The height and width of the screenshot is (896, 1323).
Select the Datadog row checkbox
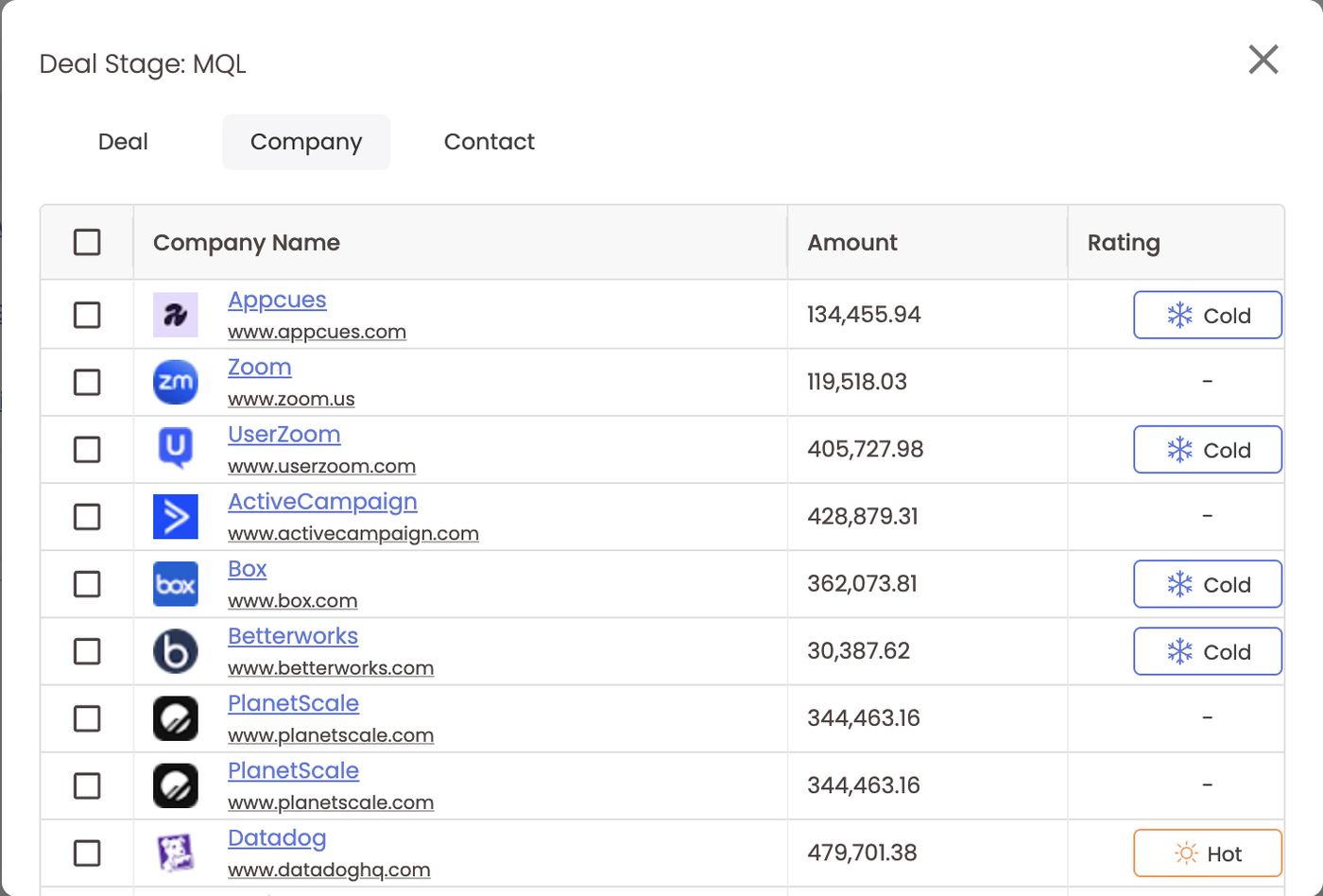pos(87,853)
